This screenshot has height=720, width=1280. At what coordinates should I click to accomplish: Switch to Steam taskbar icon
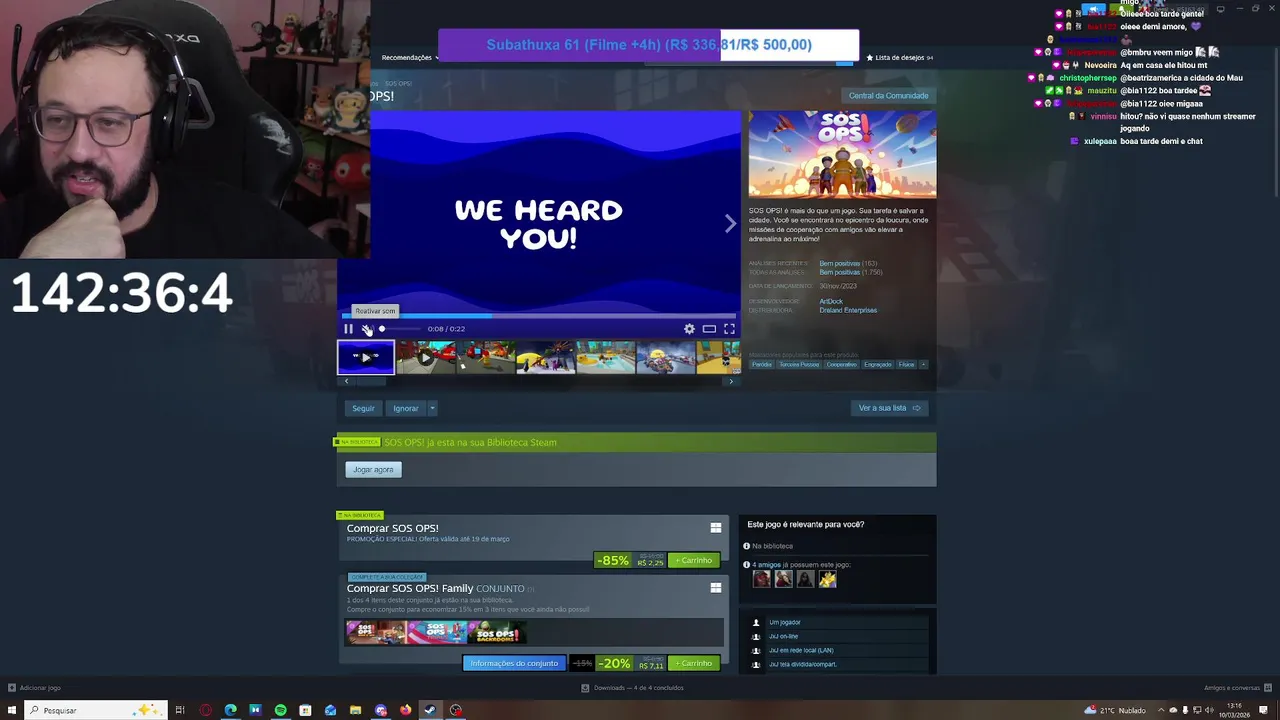click(x=430, y=710)
